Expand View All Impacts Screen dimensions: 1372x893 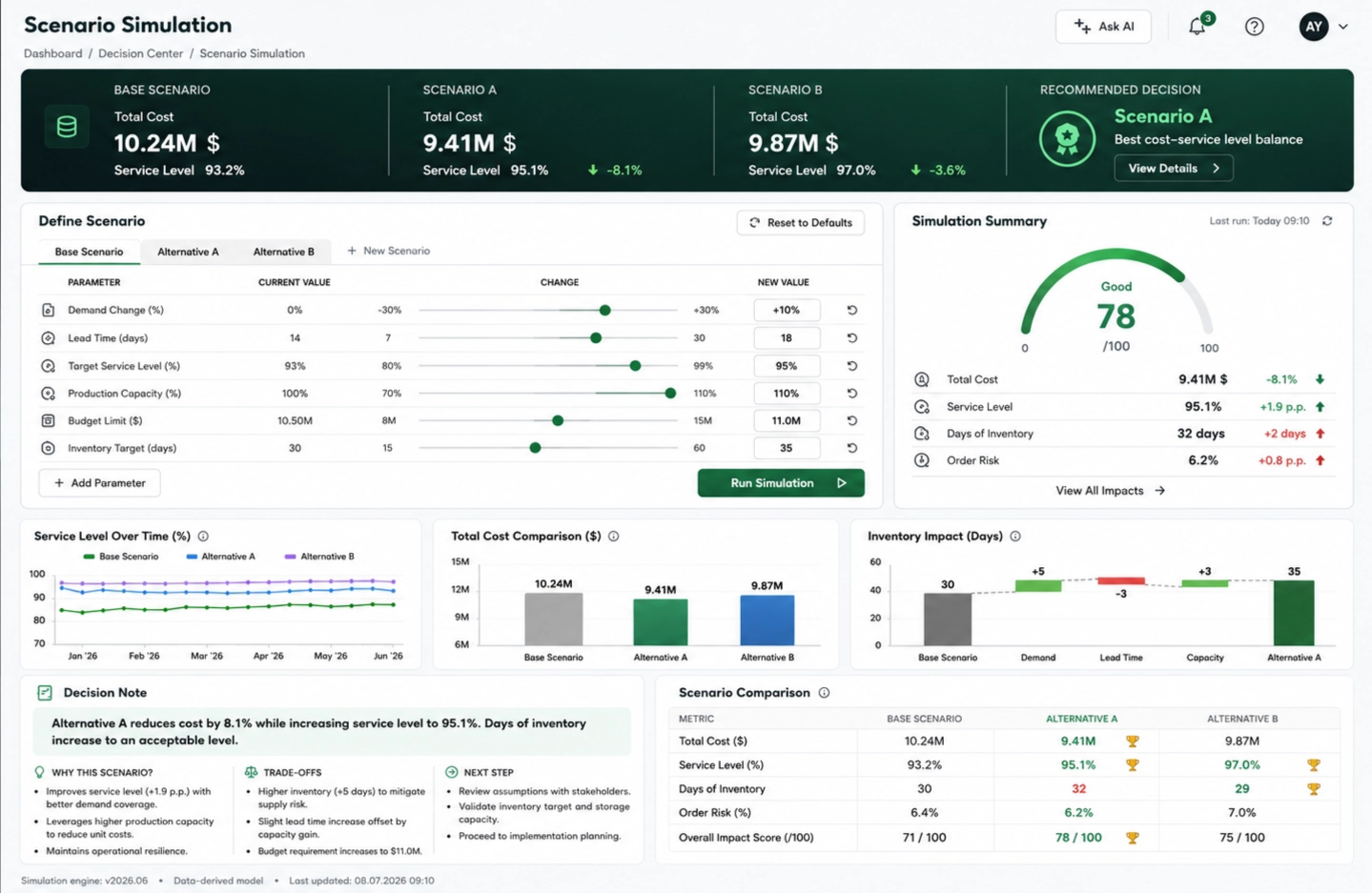tap(1110, 491)
